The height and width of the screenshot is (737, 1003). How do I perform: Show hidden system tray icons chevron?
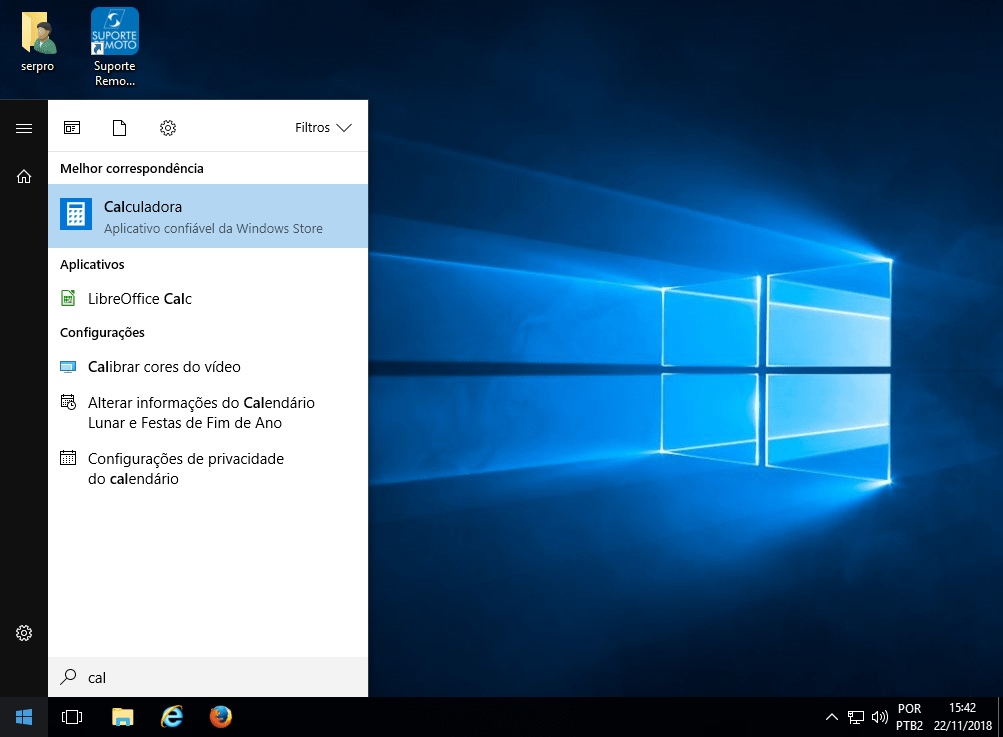point(831,717)
